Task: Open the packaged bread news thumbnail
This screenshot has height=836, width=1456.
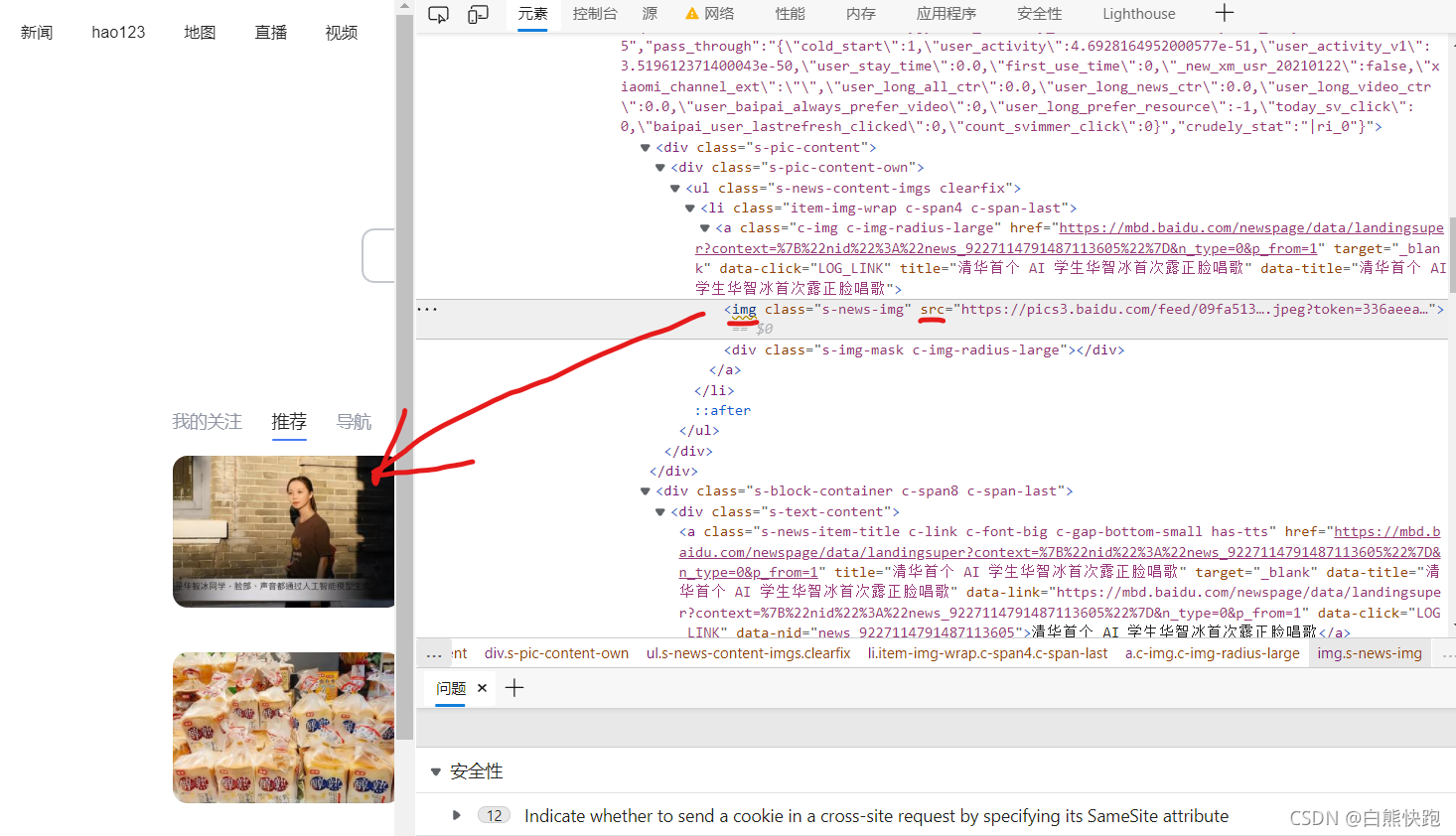Action: [x=284, y=728]
